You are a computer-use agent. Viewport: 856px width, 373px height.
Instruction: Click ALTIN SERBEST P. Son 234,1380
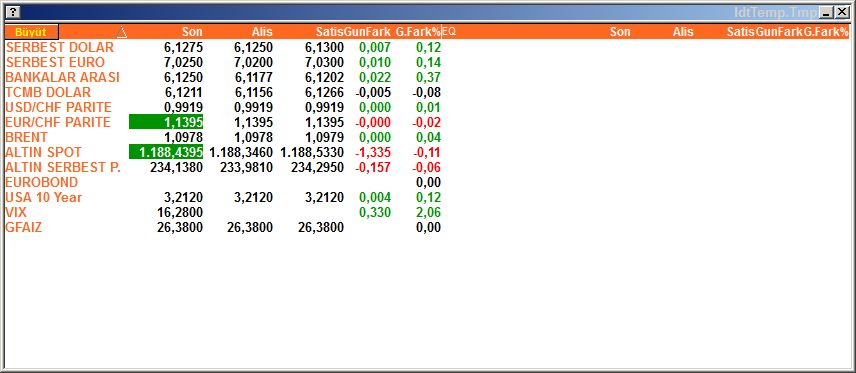tap(176, 167)
